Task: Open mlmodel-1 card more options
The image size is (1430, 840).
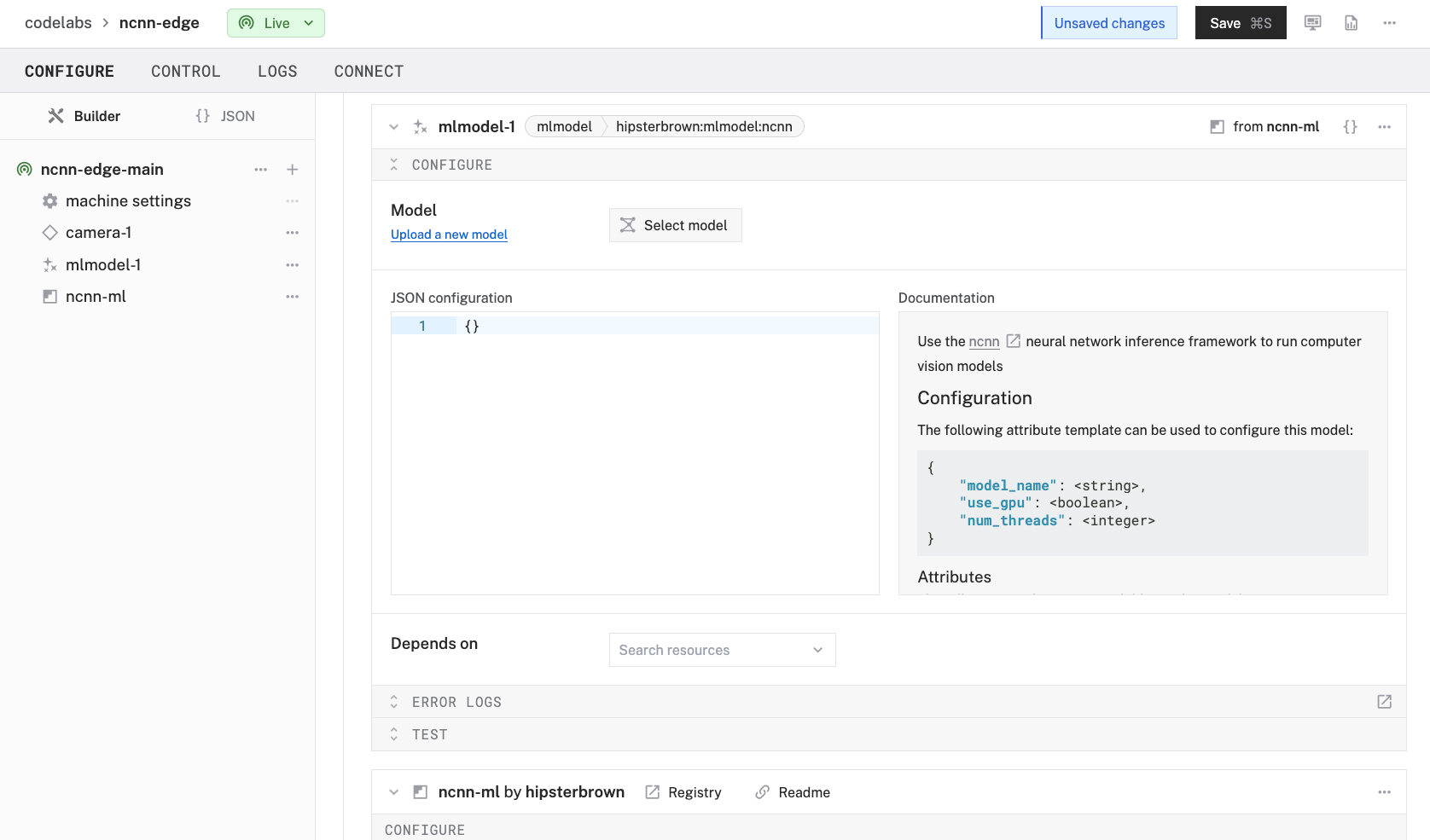Action: click(x=1384, y=127)
